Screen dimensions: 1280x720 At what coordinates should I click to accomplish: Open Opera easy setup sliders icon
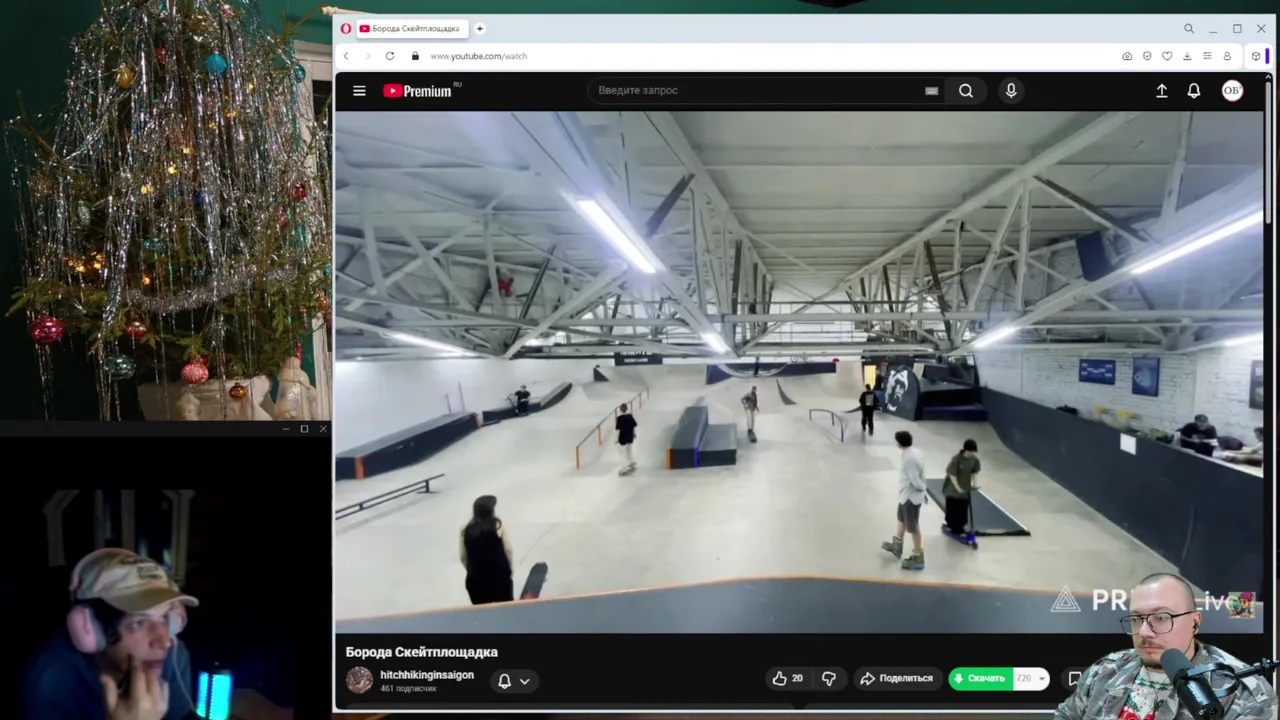1207,56
